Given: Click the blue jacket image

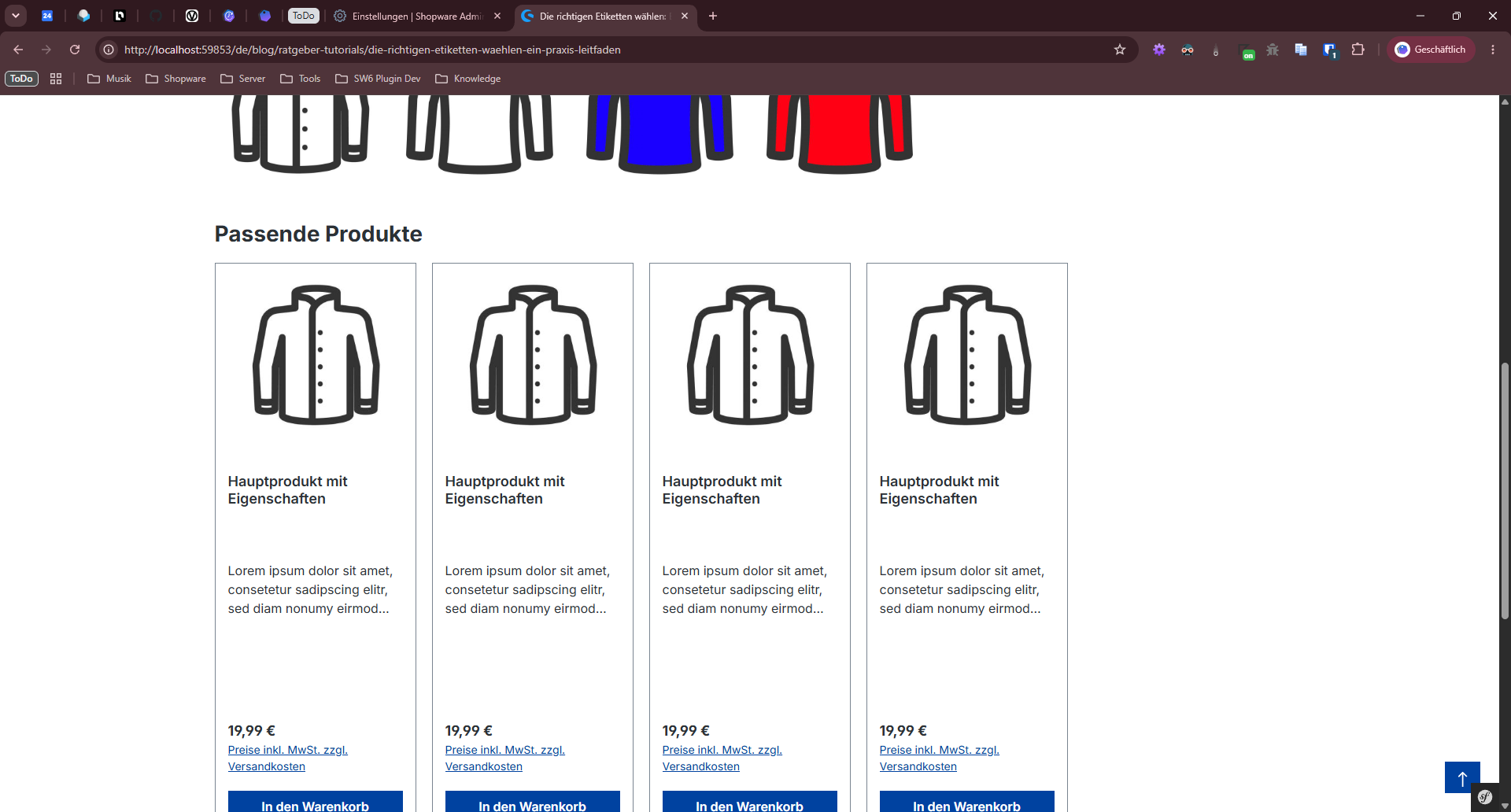Looking at the screenshot, I should 659,134.
